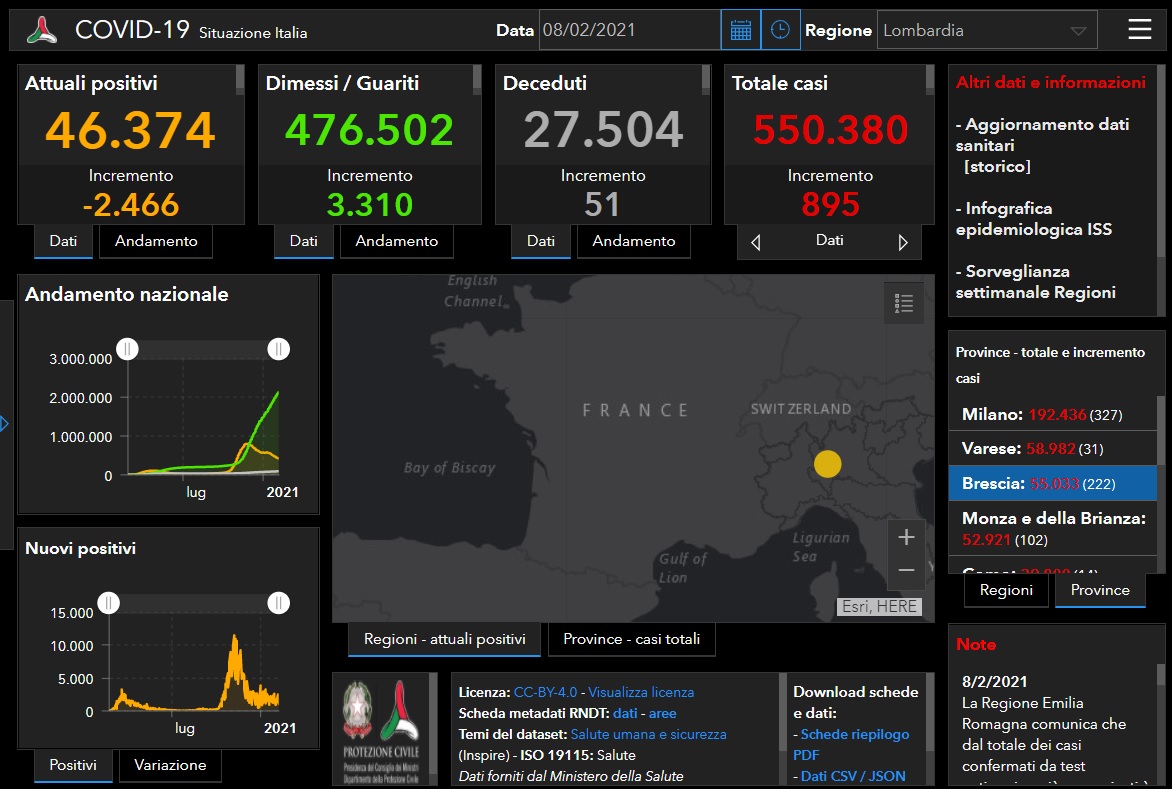Click next arrow in Totale casi panel
This screenshot has width=1172, height=789.
point(903,242)
